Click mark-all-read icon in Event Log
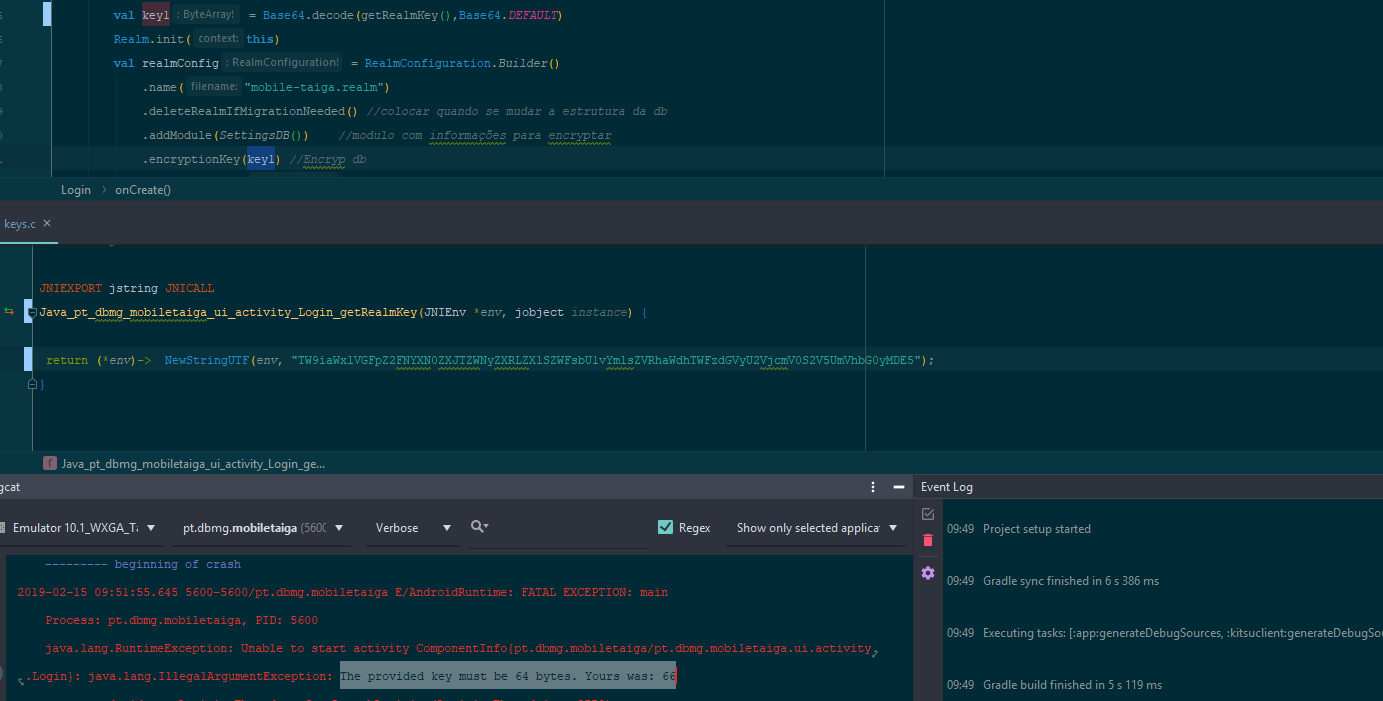The width and height of the screenshot is (1383, 701). tap(928, 514)
